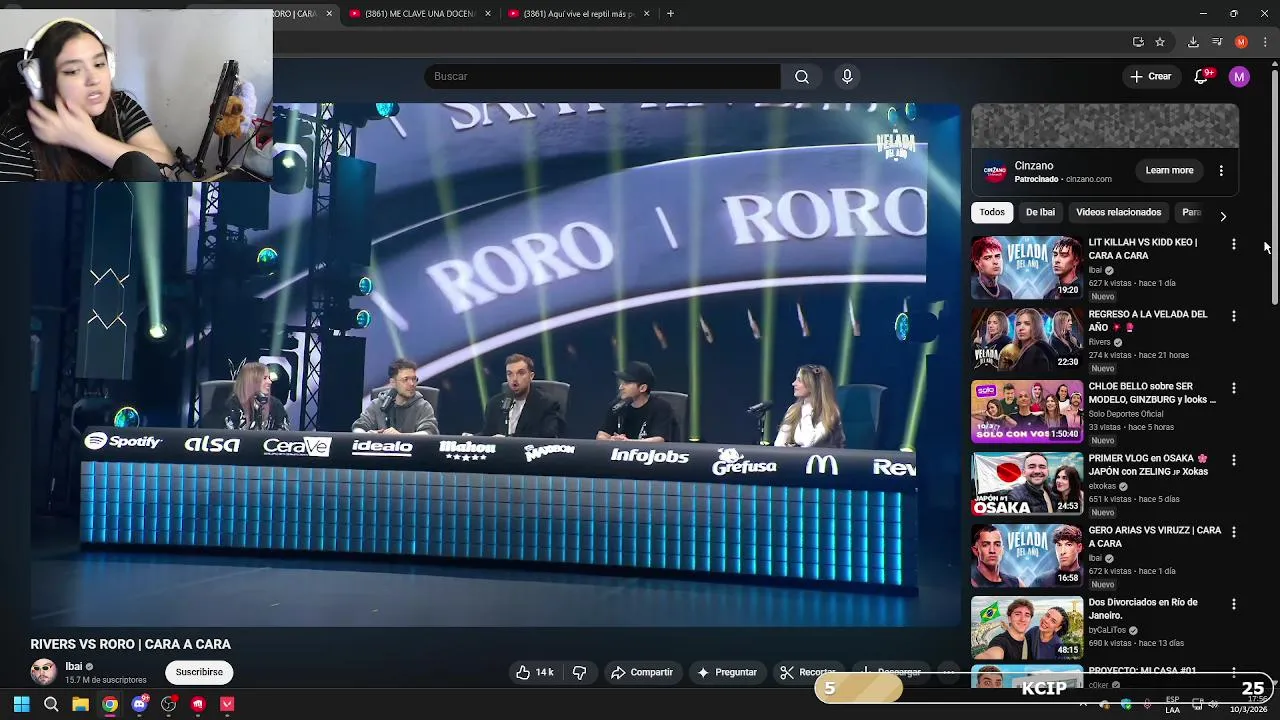
Task: Open the YouTube notifications bell
Action: (1202, 76)
